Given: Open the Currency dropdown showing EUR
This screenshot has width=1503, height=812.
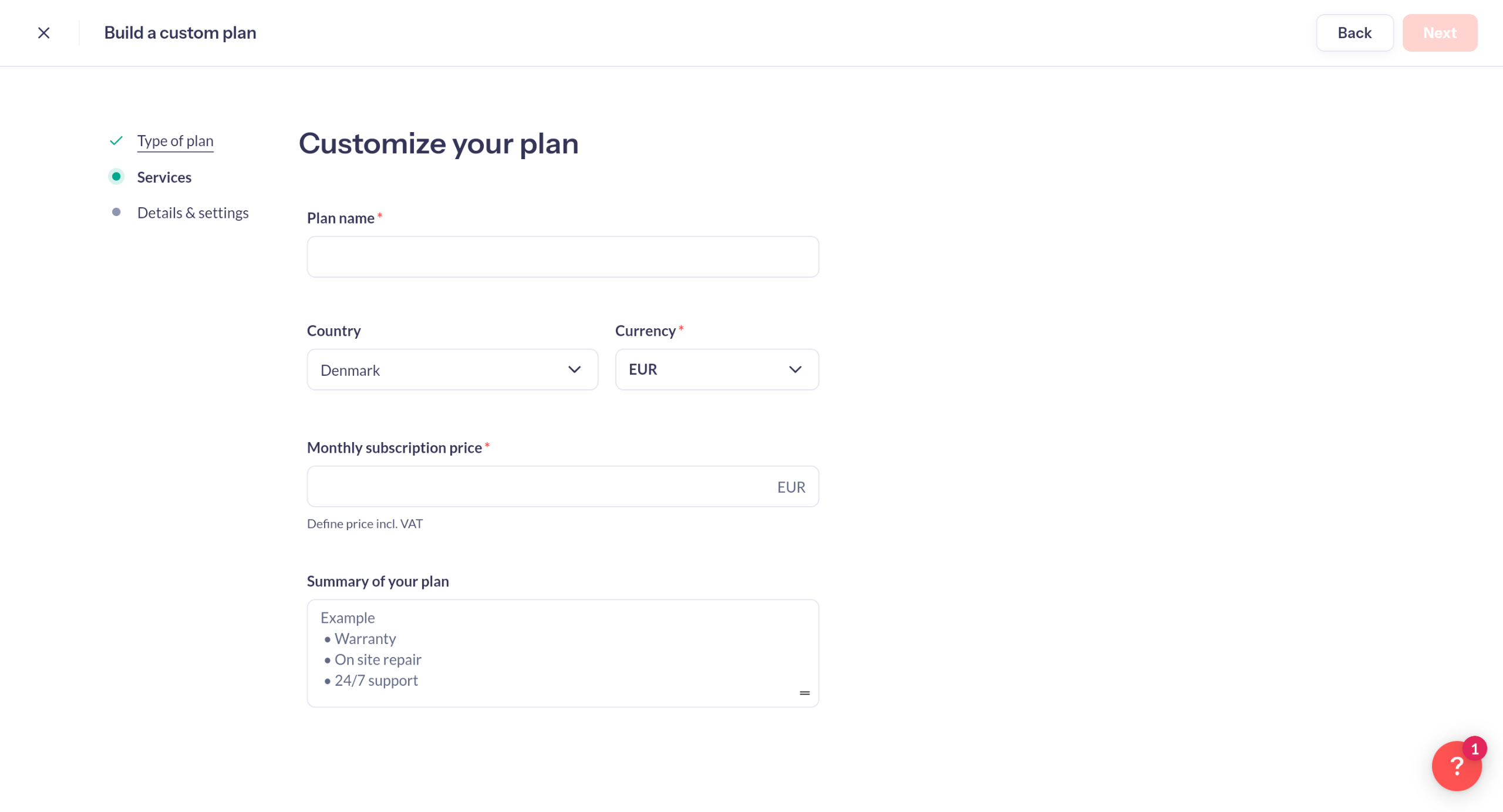Looking at the screenshot, I should coord(717,370).
